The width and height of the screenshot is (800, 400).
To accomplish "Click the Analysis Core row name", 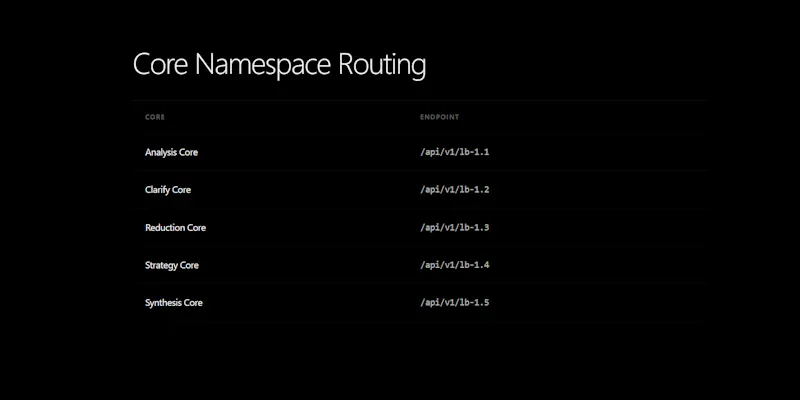I will [x=171, y=152].
